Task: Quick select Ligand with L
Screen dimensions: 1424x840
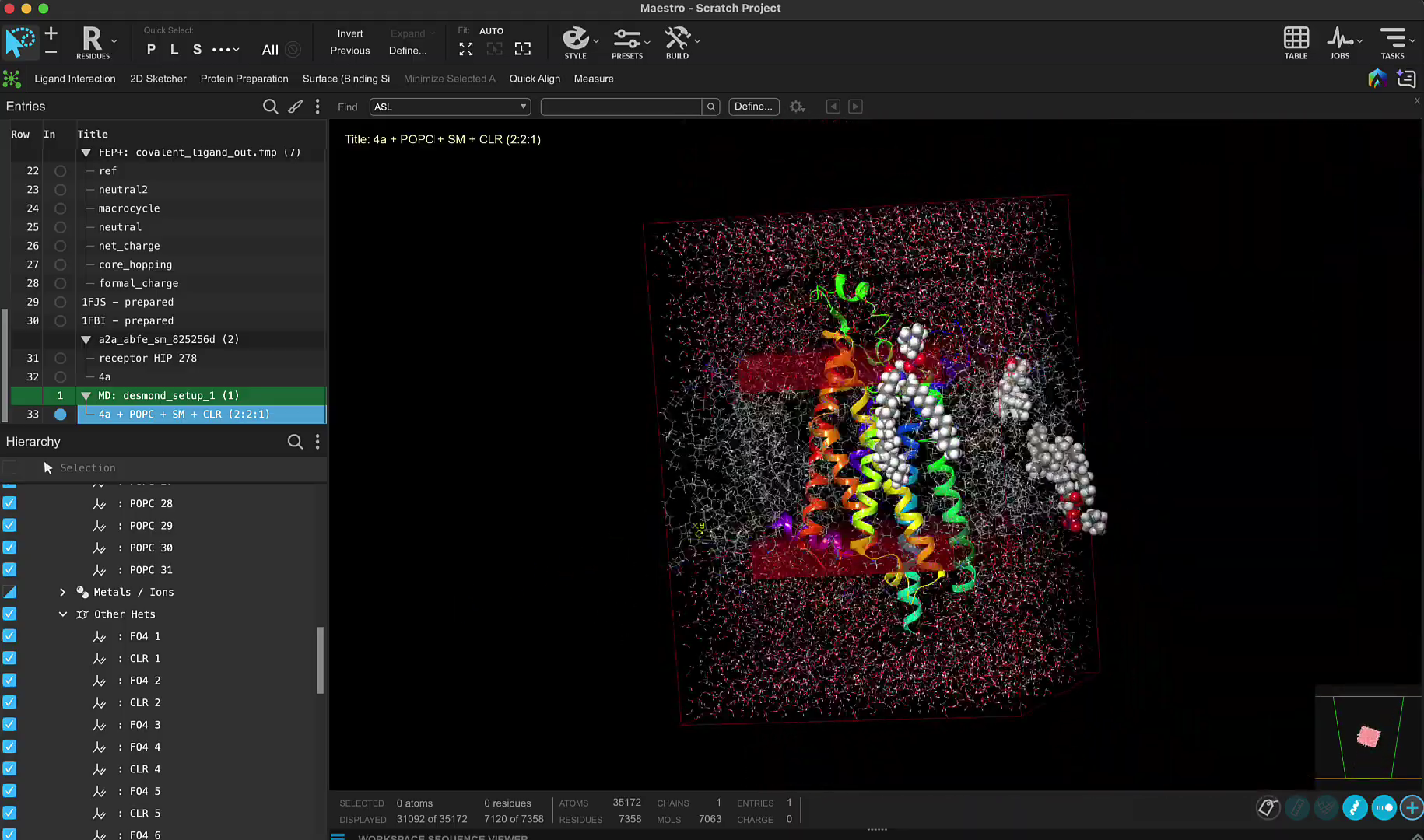Action: (174, 50)
